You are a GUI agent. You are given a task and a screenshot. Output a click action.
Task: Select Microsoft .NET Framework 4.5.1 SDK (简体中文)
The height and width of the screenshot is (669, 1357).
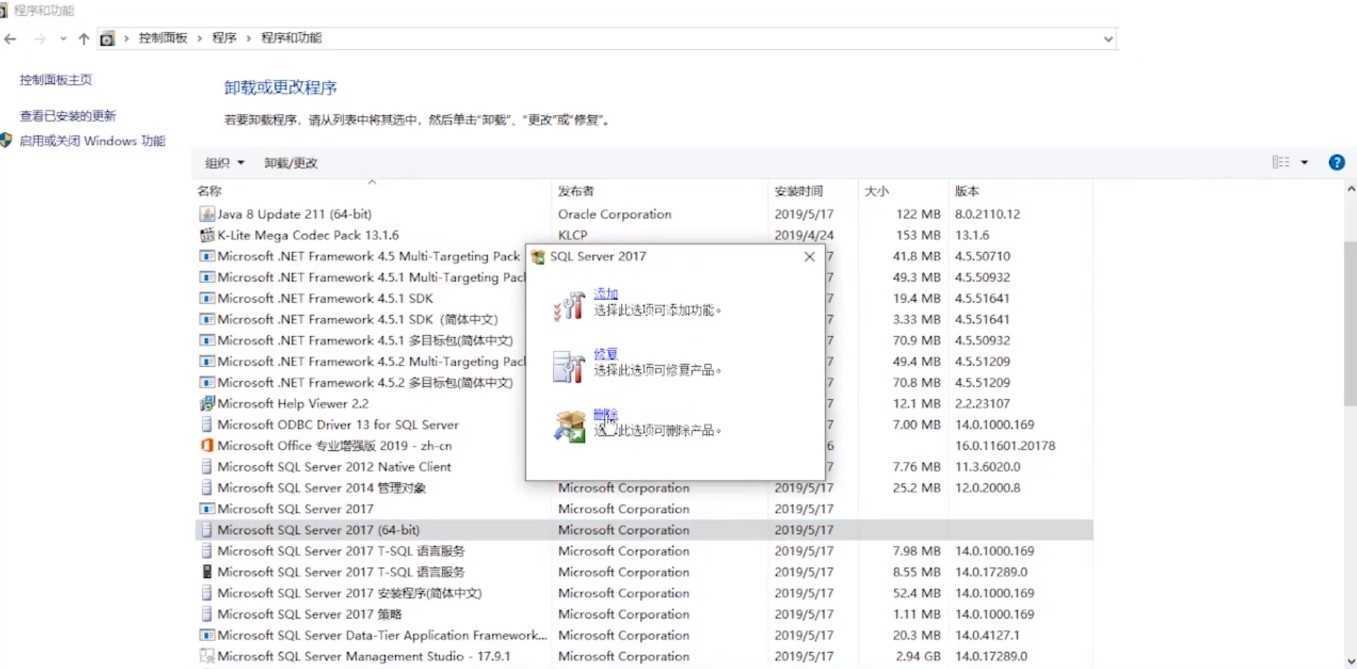point(357,319)
